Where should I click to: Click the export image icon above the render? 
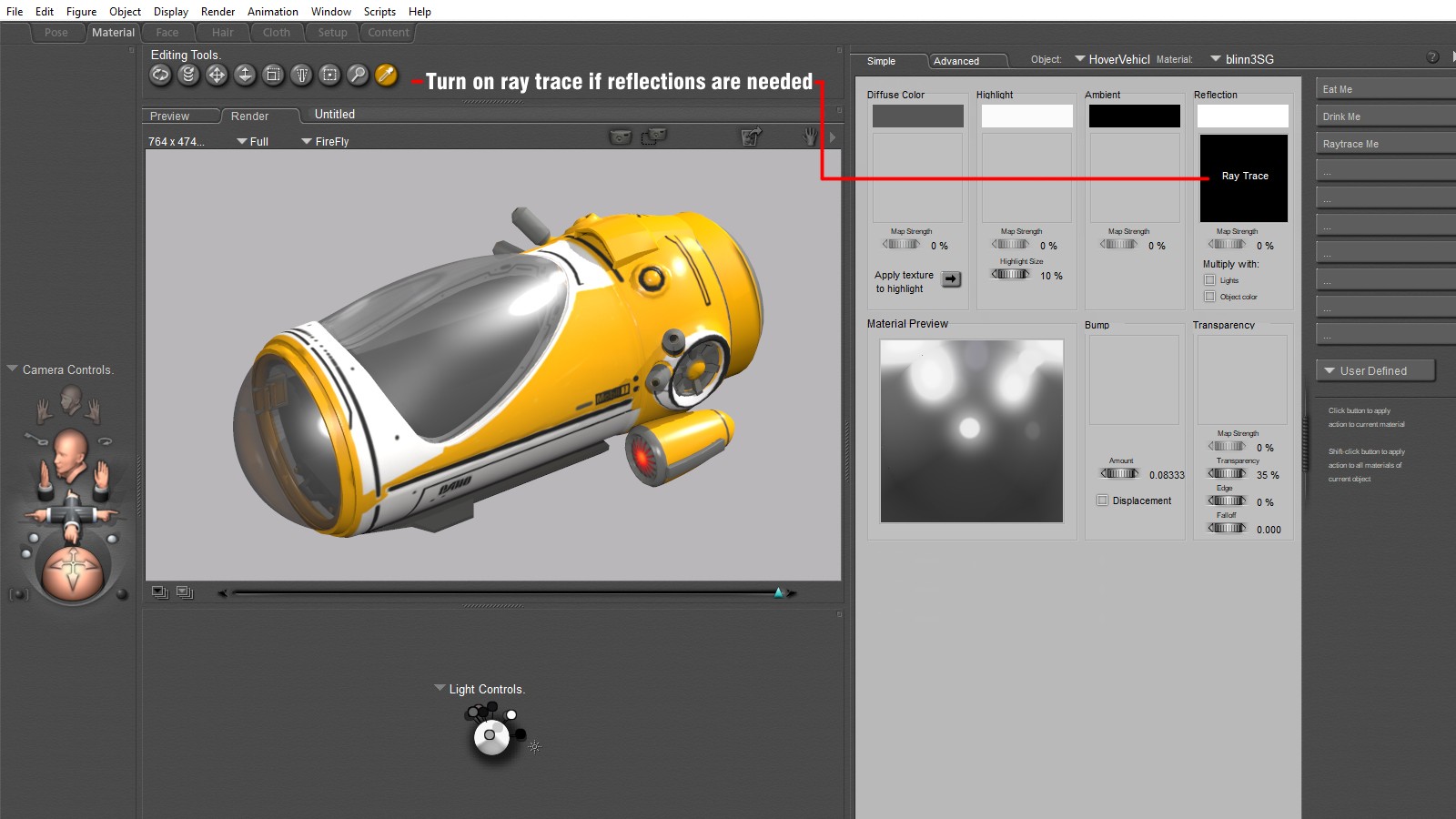tap(751, 136)
